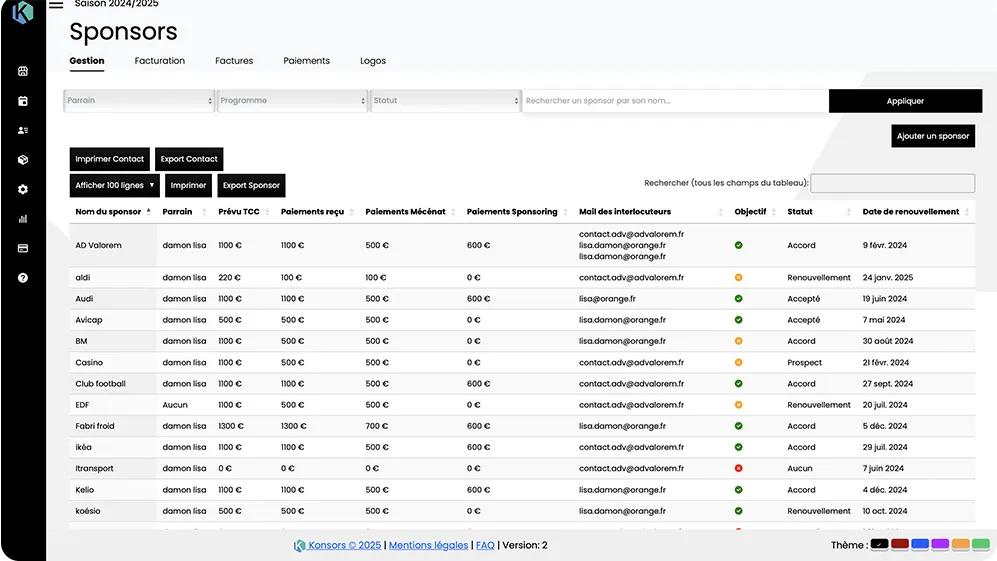997x561 pixels.
Task: Sort by Statut column header
Action: tap(818, 212)
